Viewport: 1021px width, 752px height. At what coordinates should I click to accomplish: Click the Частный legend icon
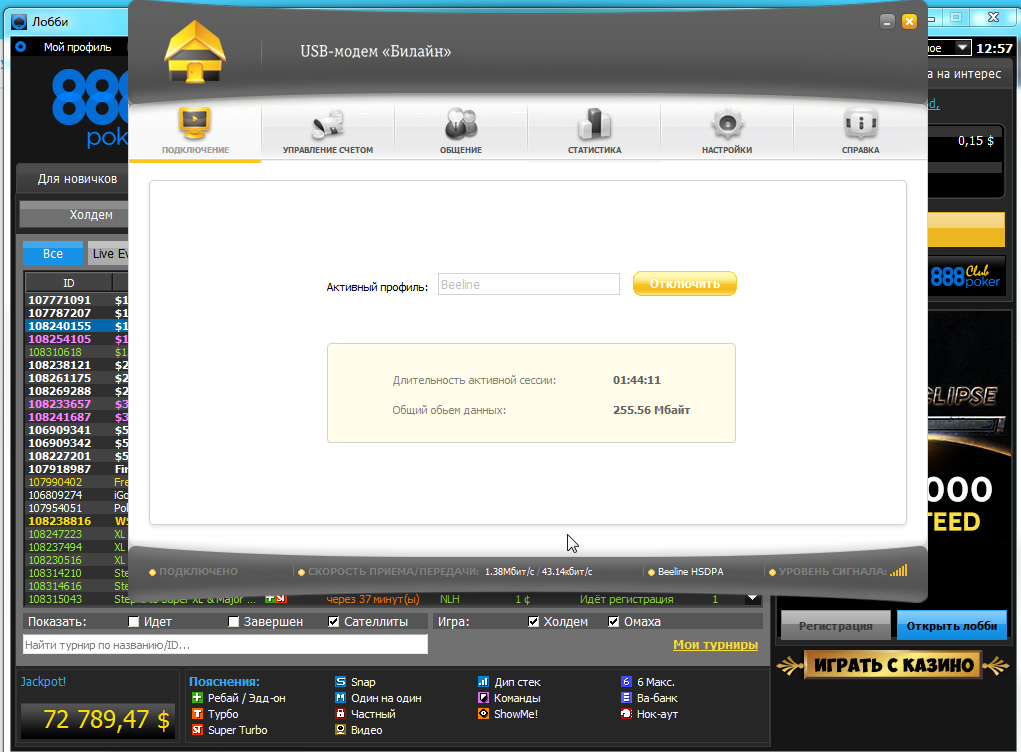340,714
